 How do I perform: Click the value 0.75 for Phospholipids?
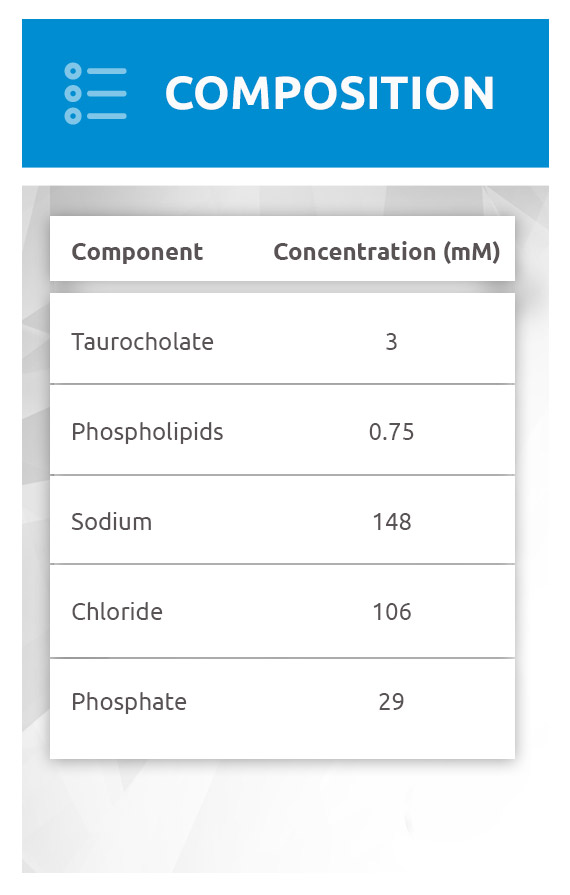(x=391, y=432)
